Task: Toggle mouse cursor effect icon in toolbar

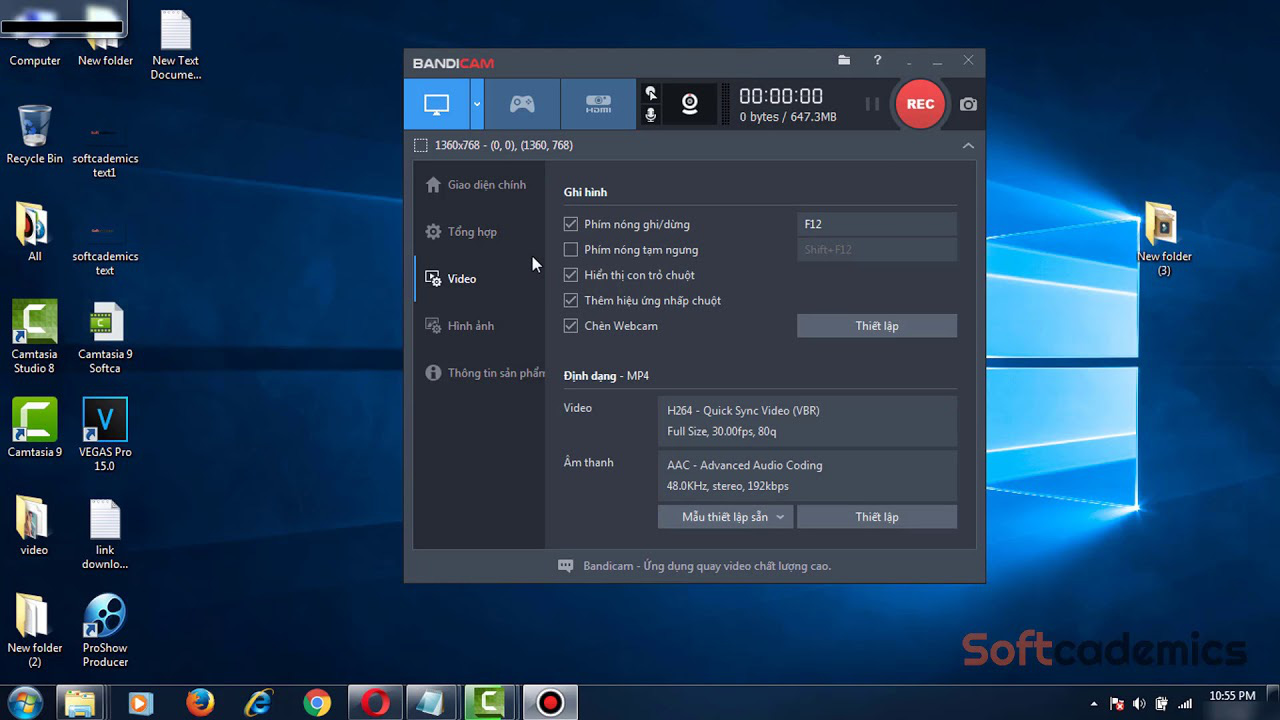Action: coord(651,93)
